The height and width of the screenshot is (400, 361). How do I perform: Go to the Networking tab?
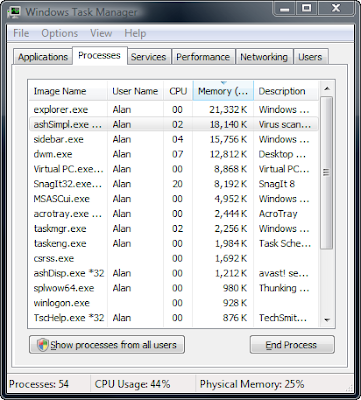(x=264, y=57)
